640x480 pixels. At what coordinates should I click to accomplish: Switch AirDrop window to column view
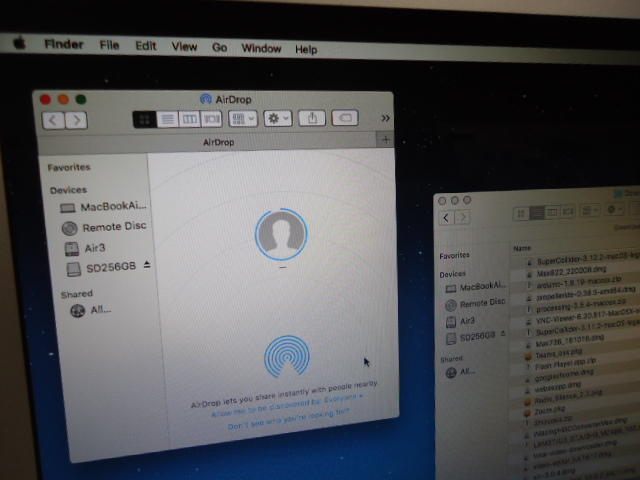[x=189, y=119]
